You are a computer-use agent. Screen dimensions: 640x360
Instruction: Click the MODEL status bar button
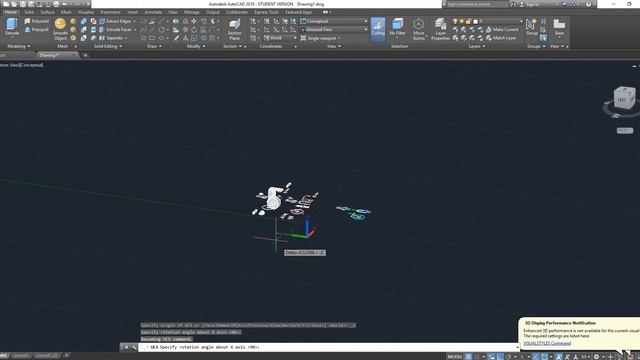pos(455,357)
